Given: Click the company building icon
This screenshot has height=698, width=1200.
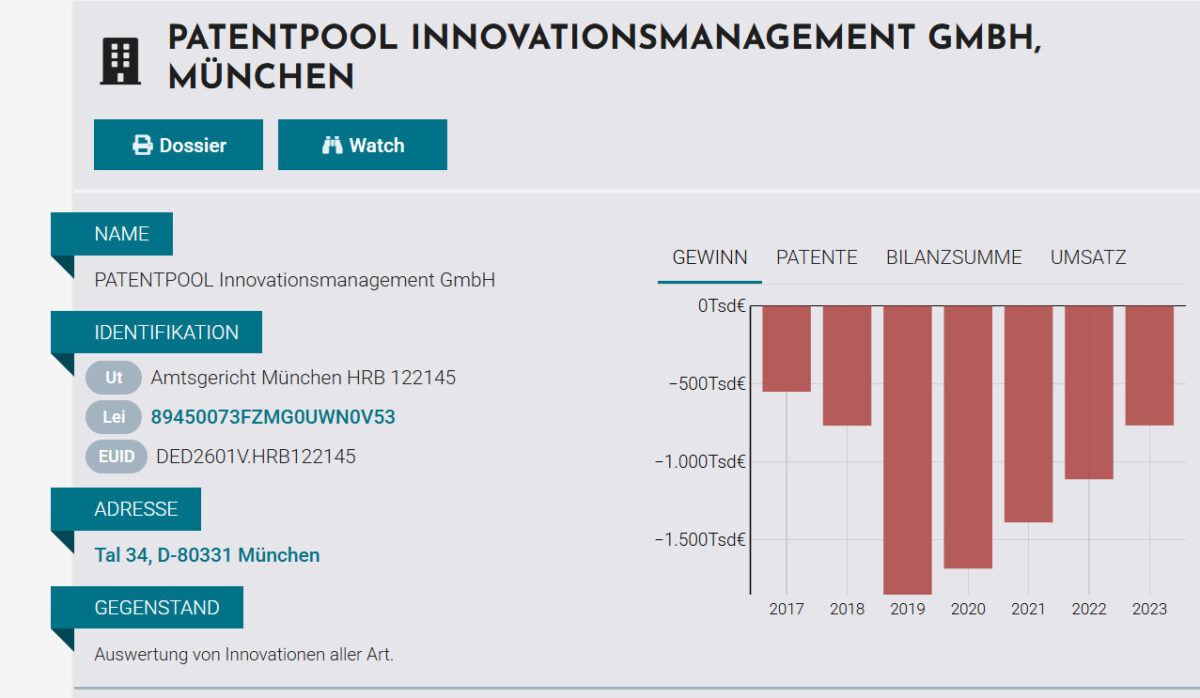Looking at the screenshot, I should 121,61.
